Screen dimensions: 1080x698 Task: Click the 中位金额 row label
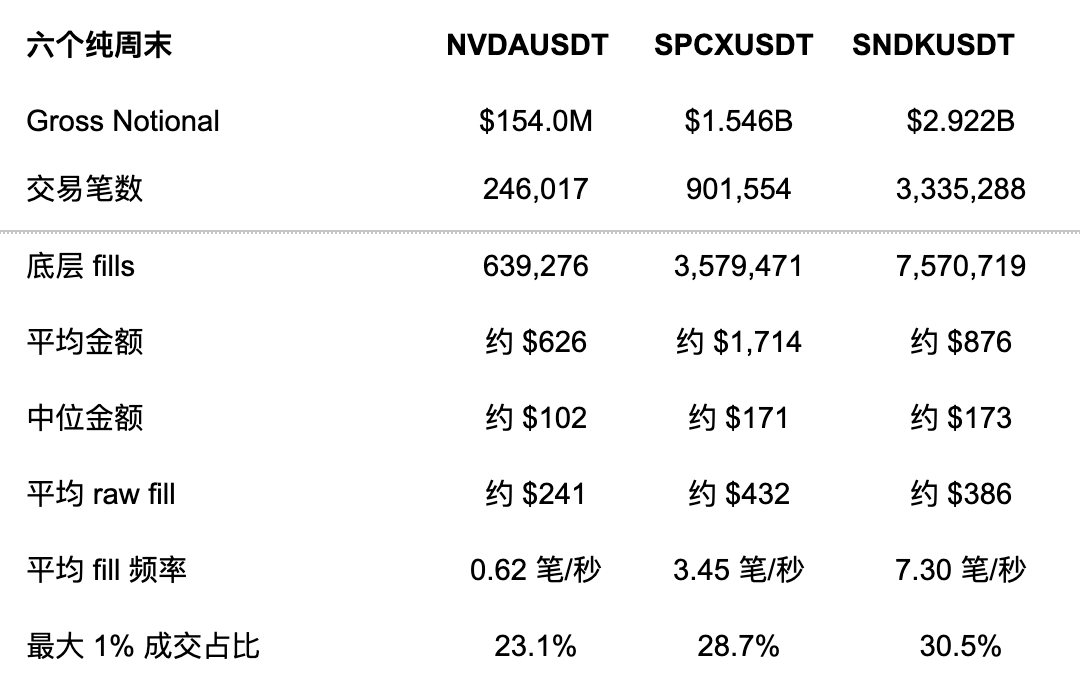85,418
